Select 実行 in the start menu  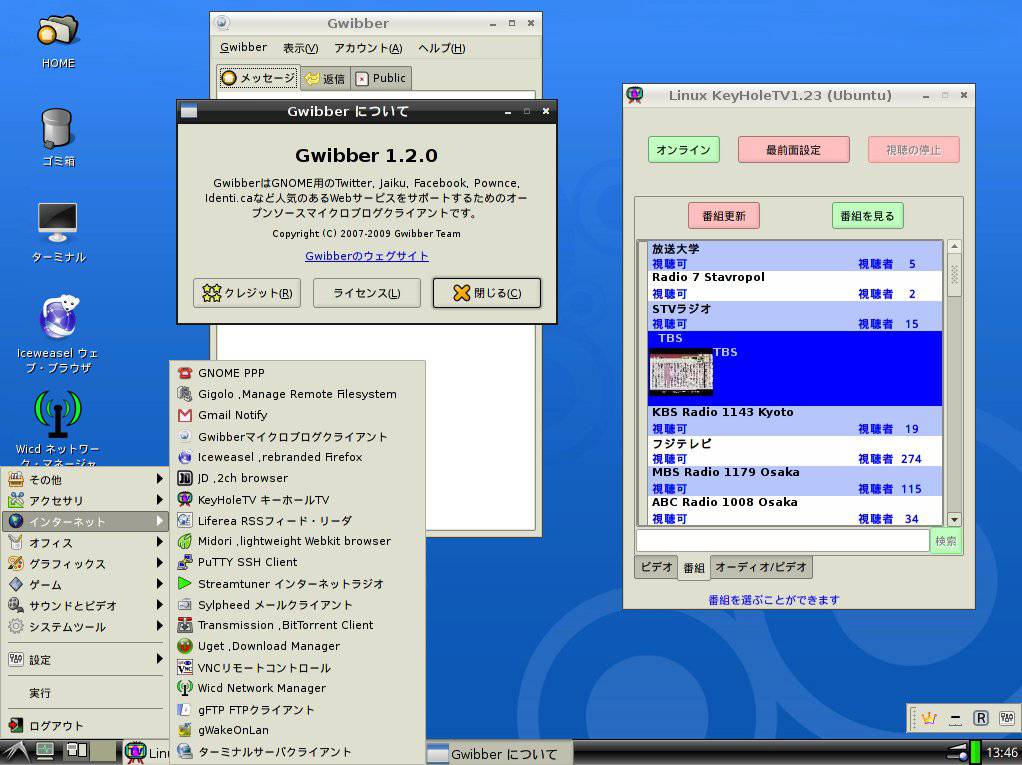[85, 693]
